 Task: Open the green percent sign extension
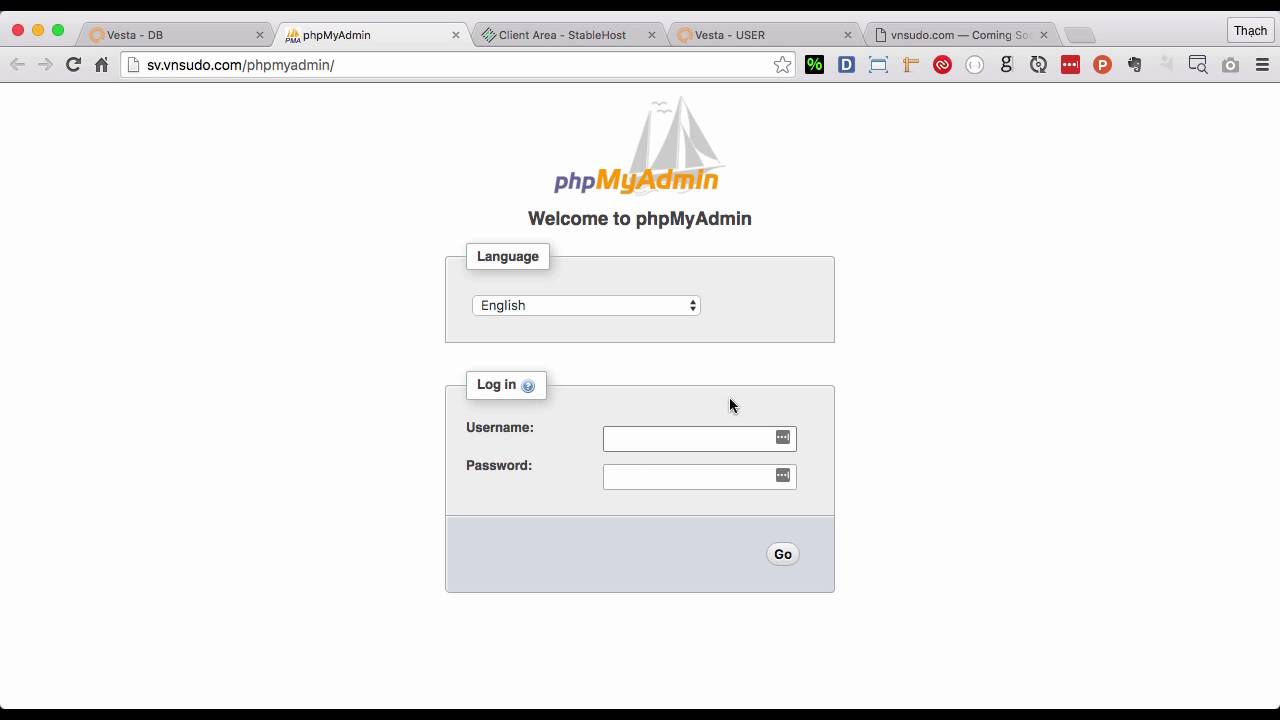pyautogui.click(x=814, y=65)
